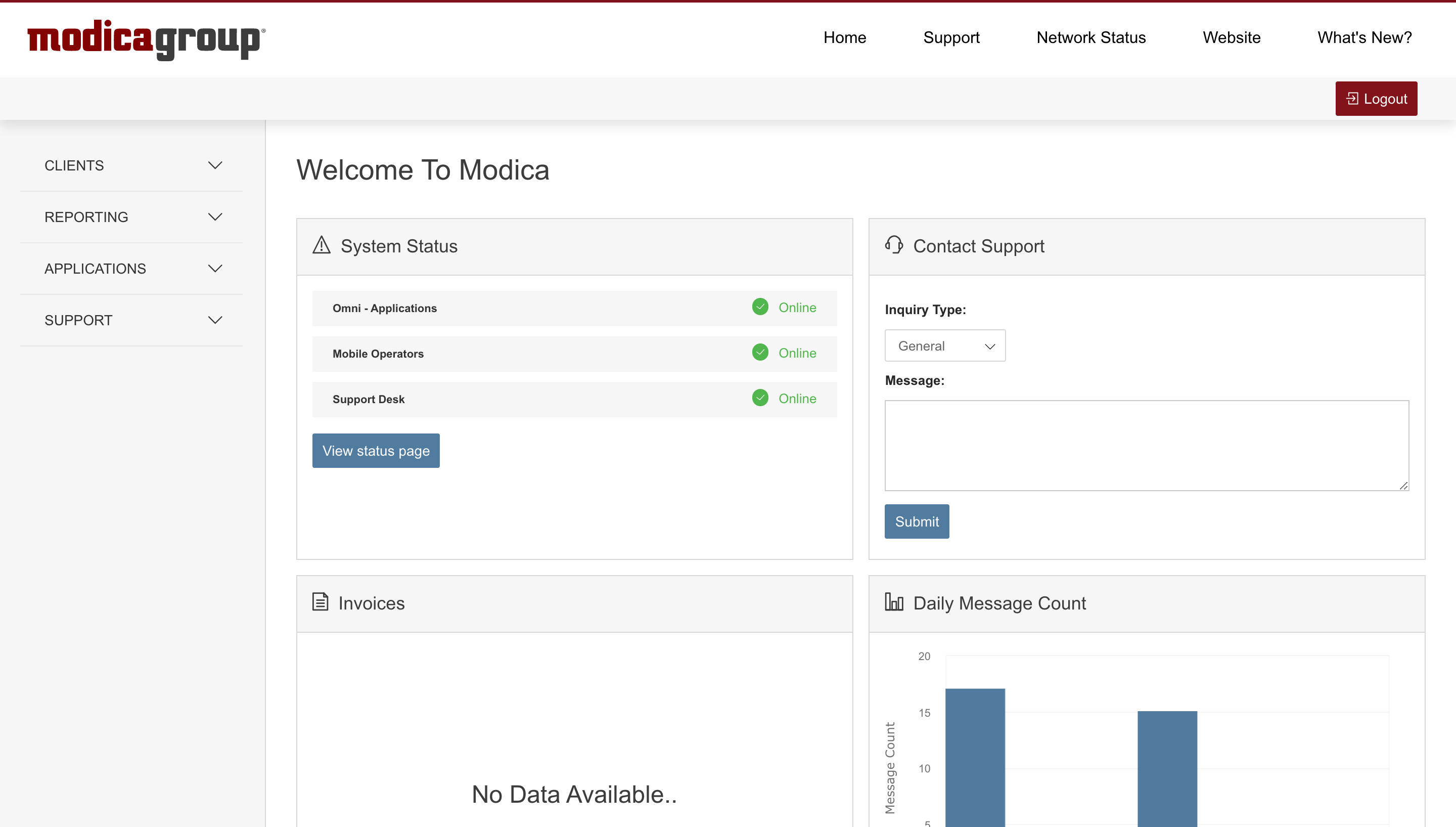This screenshot has width=1456, height=827.
Task: Click the Daily Message Count chart icon
Action: (894, 601)
